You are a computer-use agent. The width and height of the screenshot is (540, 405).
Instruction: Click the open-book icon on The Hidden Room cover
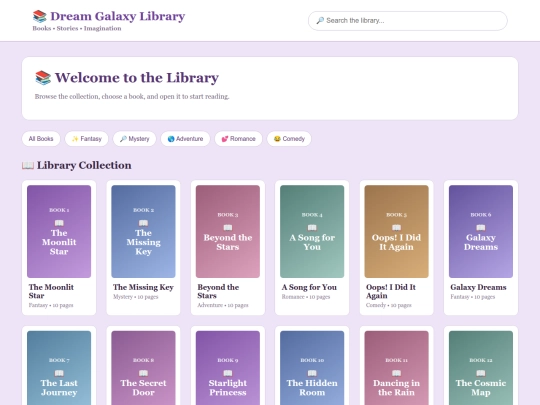point(312,373)
